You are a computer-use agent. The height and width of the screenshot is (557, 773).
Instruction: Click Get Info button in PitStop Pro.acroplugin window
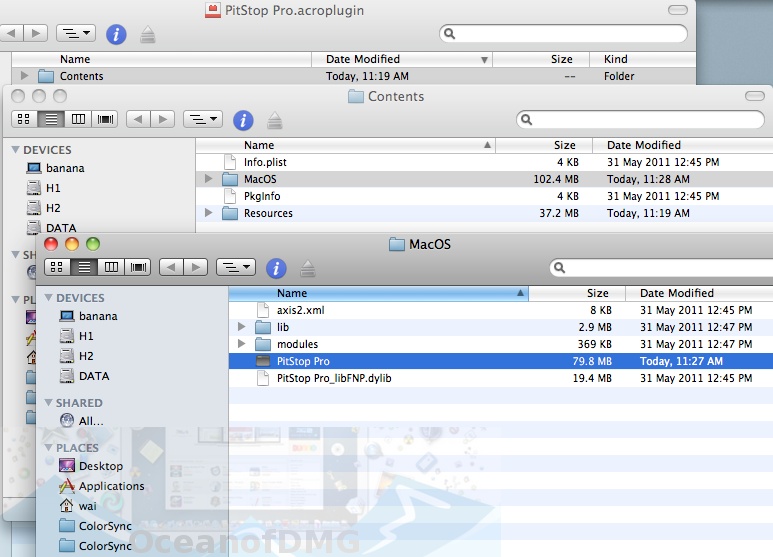(x=116, y=35)
